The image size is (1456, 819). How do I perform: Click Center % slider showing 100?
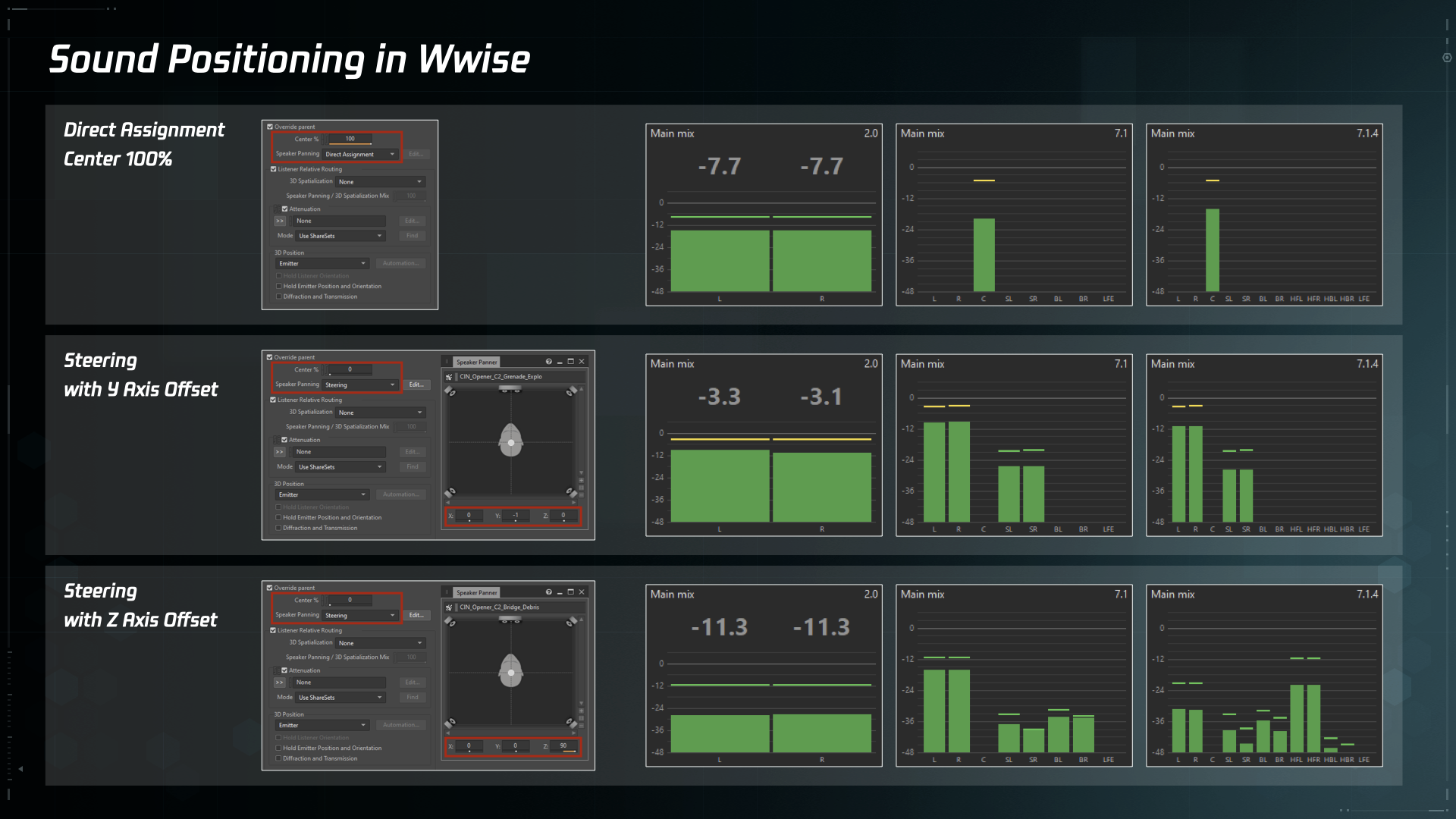(x=350, y=140)
